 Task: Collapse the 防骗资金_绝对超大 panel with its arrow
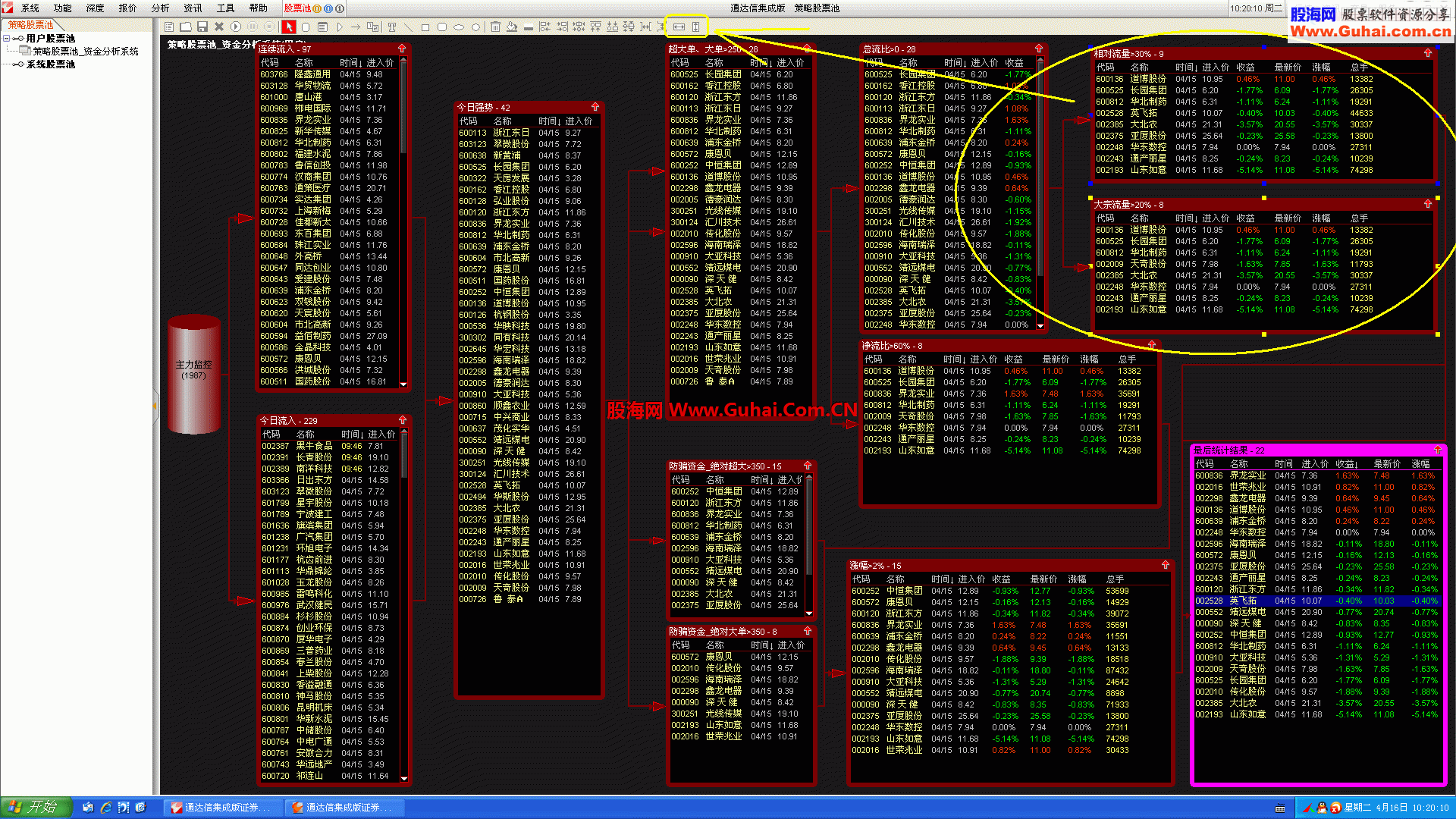[808, 466]
